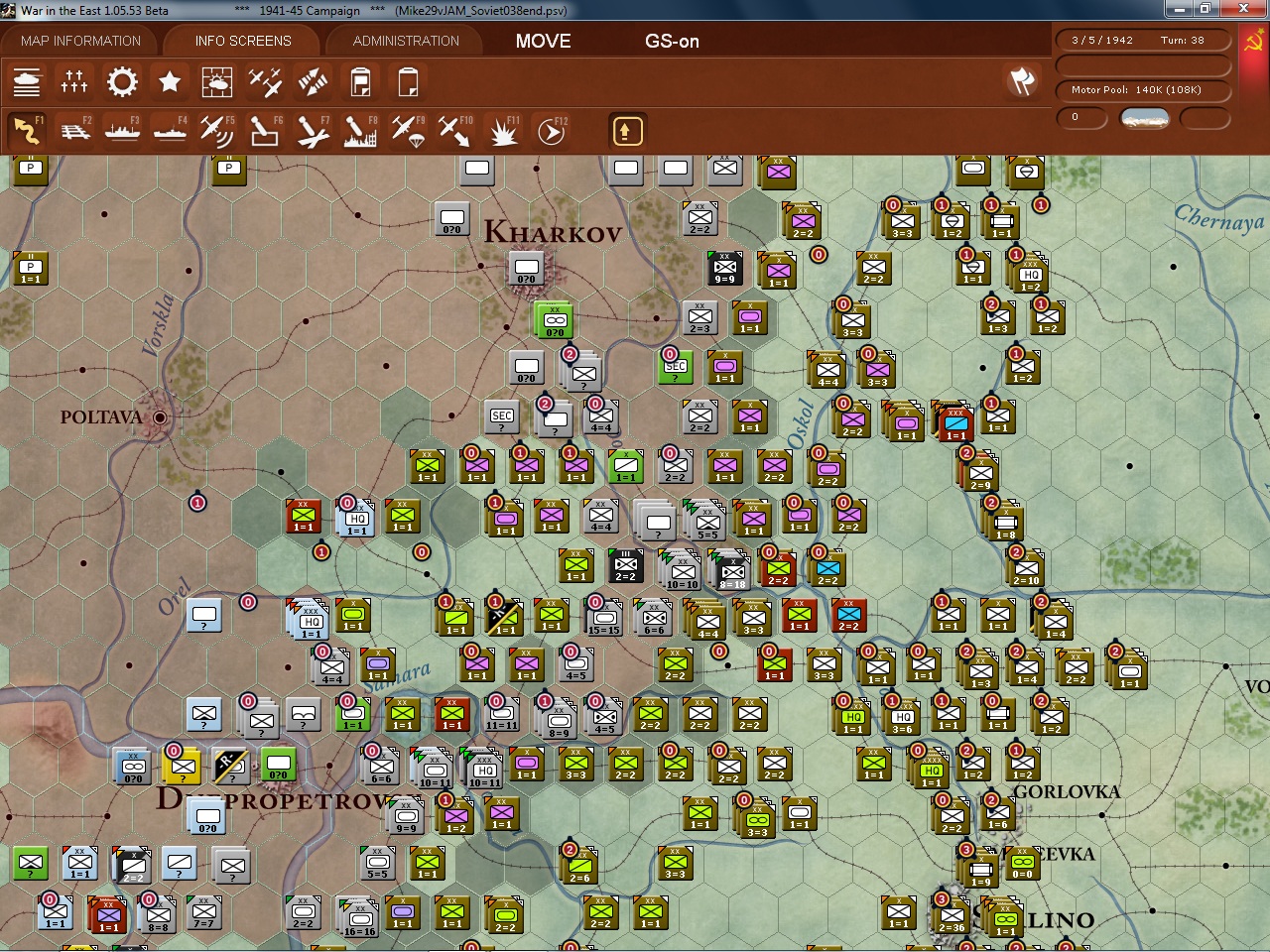Select F7 Bomb Airfield mode
Viewport: 1270px width, 952px height.
tap(313, 131)
